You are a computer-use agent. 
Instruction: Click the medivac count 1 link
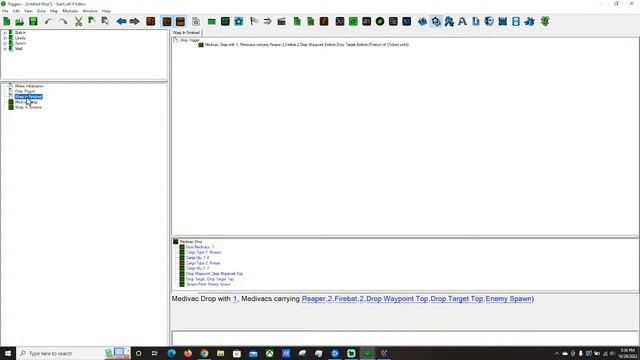tap(235, 299)
